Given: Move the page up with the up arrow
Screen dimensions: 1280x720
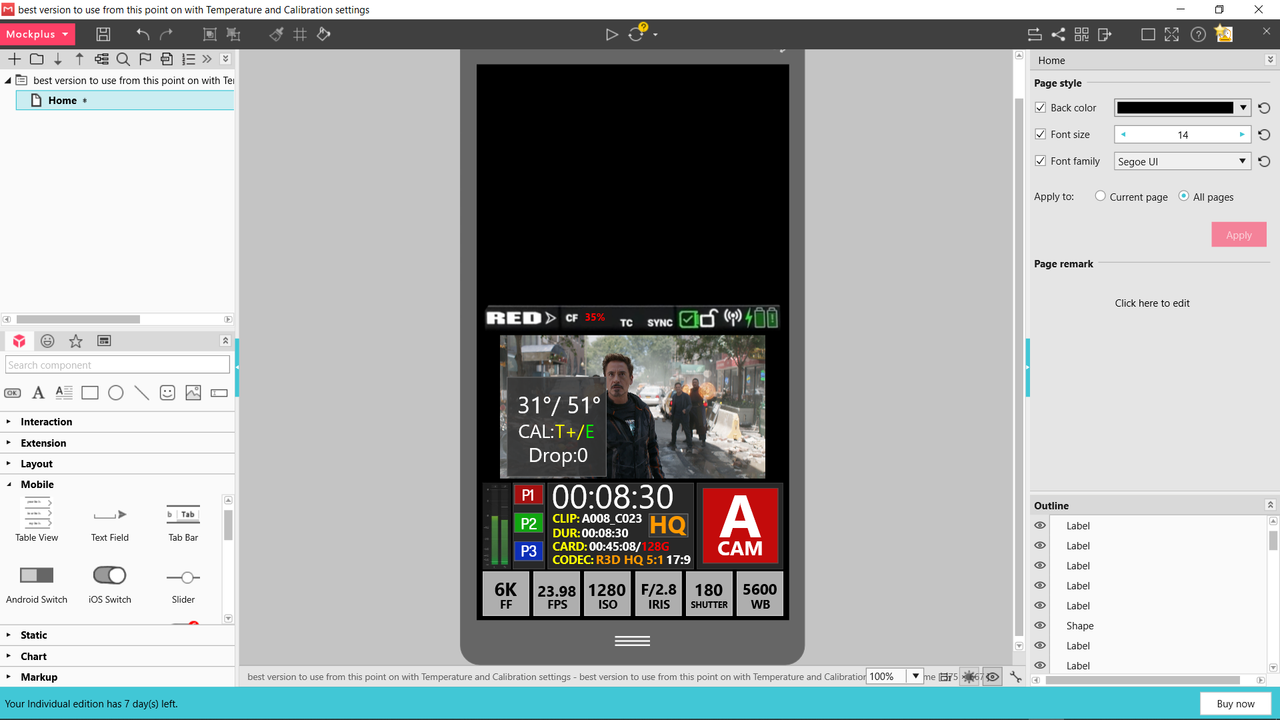Looking at the screenshot, I should pos(80,59).
